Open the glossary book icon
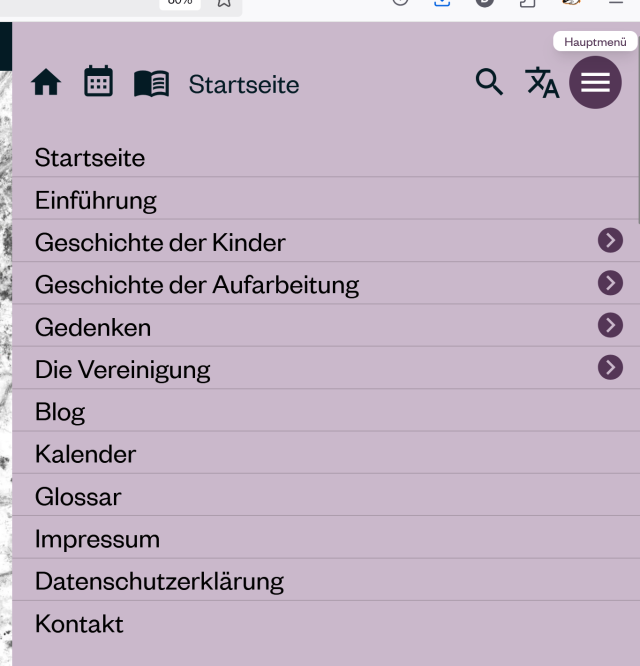 [152, 84]
